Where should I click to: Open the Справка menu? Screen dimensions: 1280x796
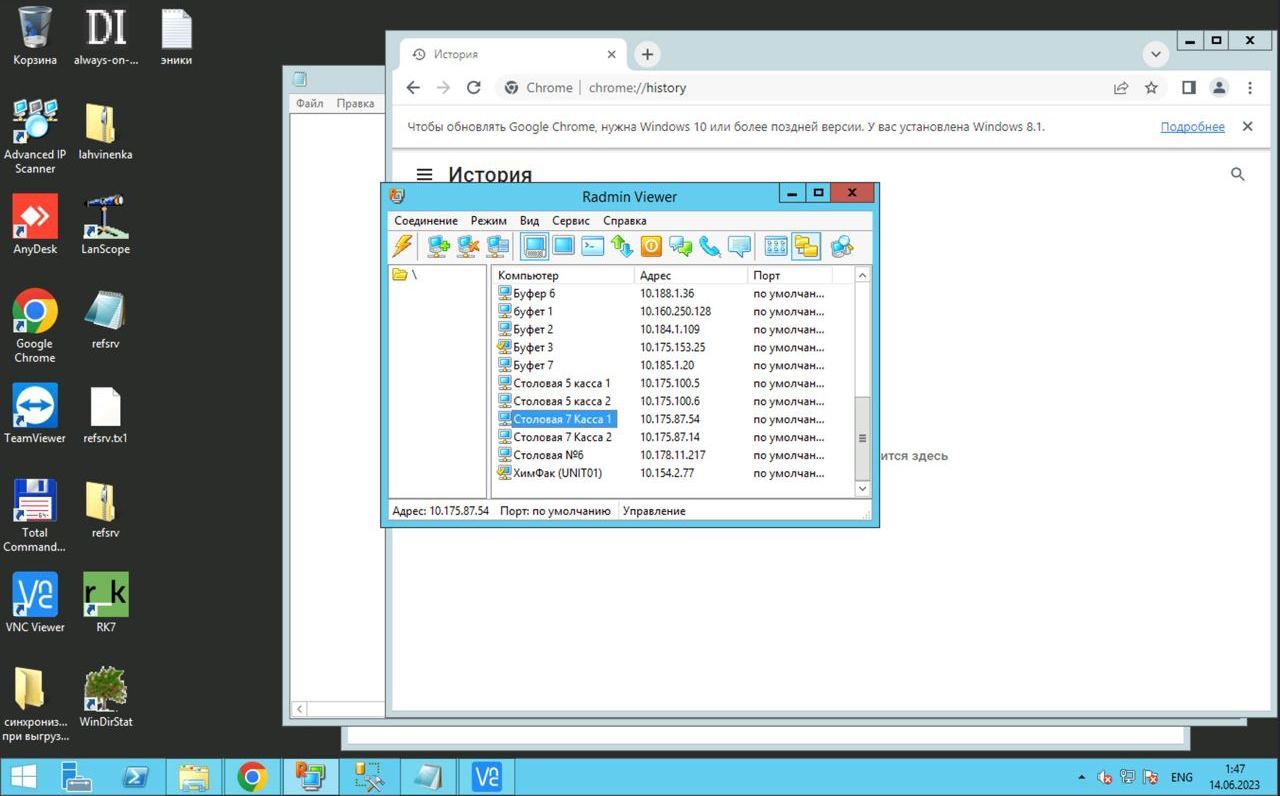click(x=625, y=220)
